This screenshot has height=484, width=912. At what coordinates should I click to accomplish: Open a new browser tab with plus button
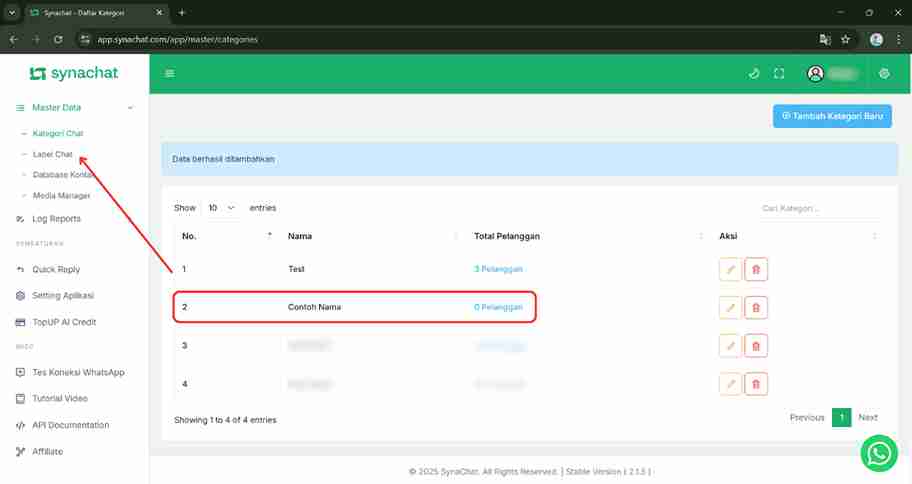[181, 12]
